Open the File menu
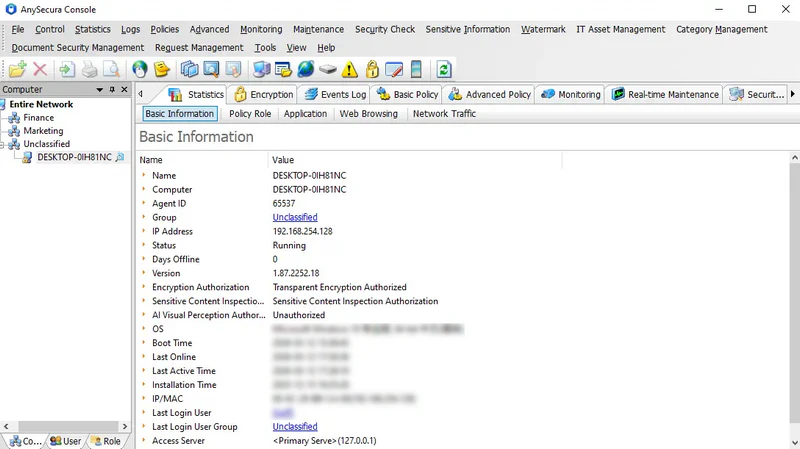Screen dimensions: 800x449 coord(18,30)
